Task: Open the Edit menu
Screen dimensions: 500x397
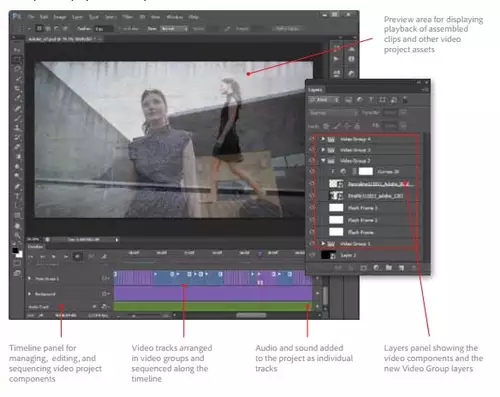Action: [44, 17]
